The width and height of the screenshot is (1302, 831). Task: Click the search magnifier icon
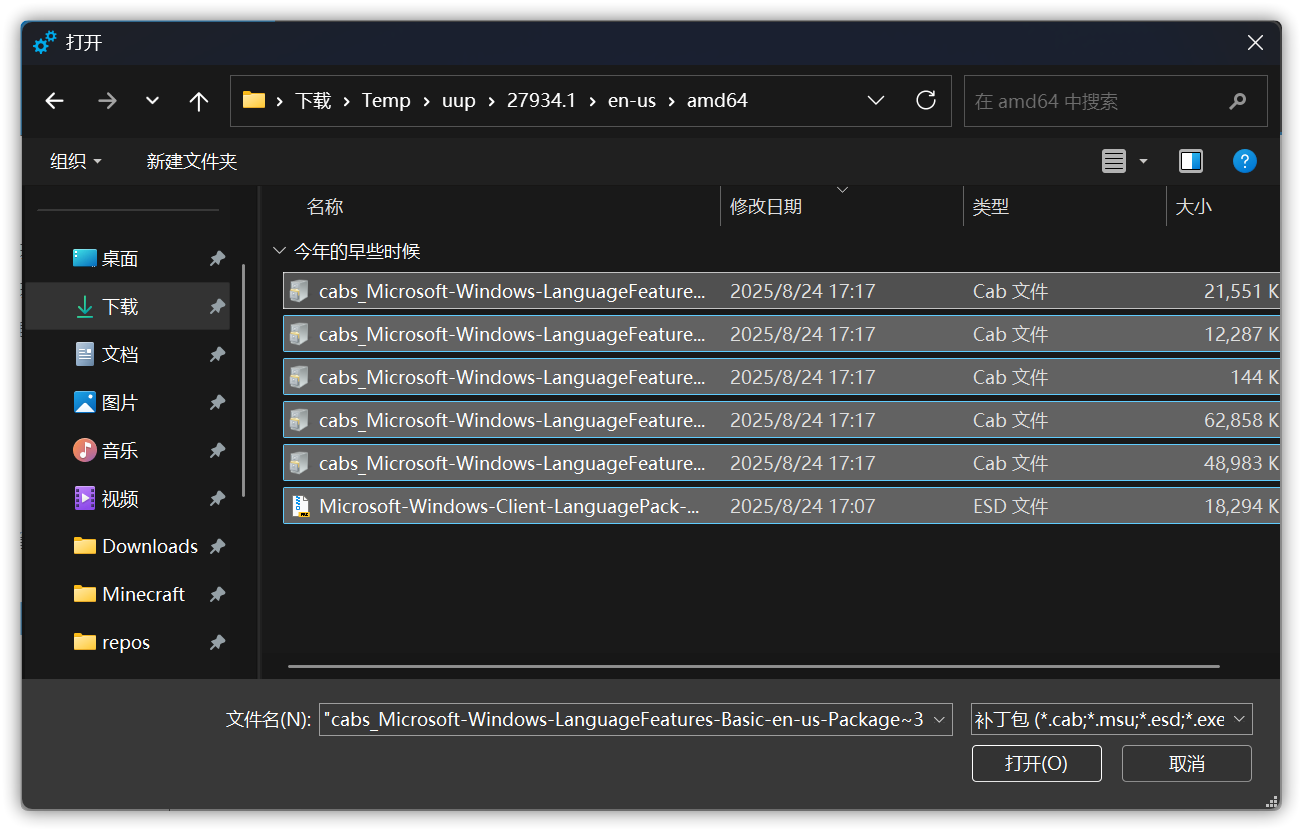click(1238, 101)
